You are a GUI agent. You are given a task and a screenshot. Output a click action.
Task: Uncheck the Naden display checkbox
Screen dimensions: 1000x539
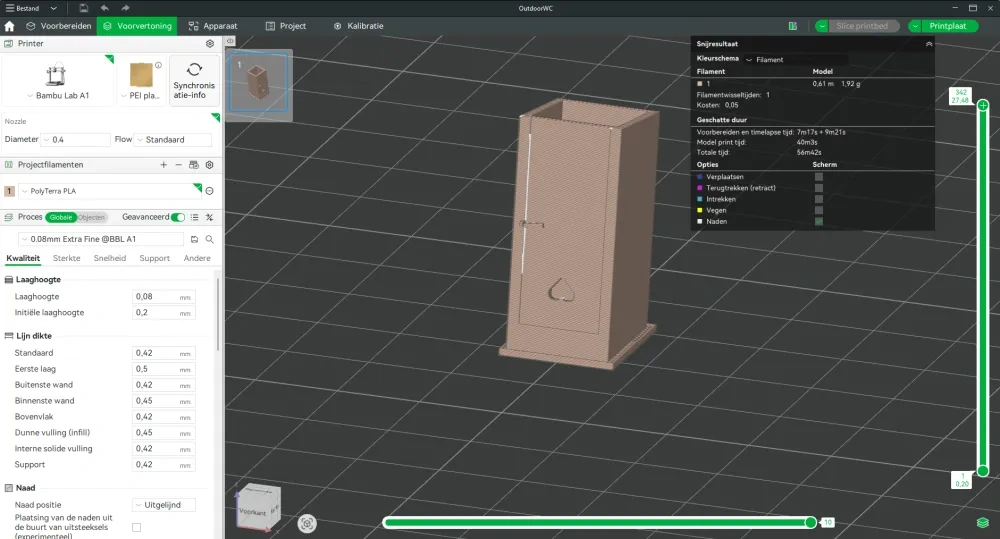[818, 221]
